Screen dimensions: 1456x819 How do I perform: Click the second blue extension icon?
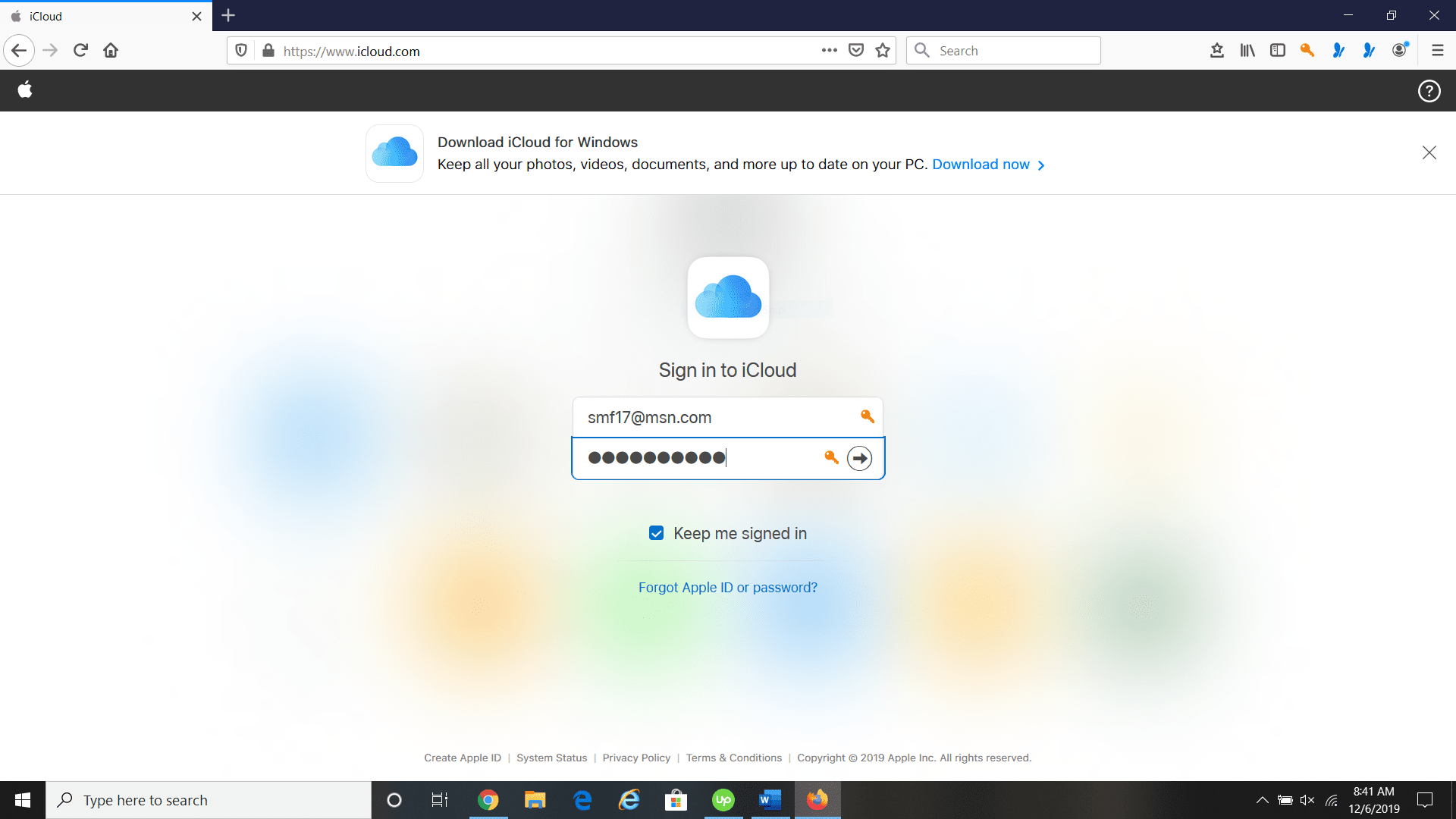pos(1369,51)
